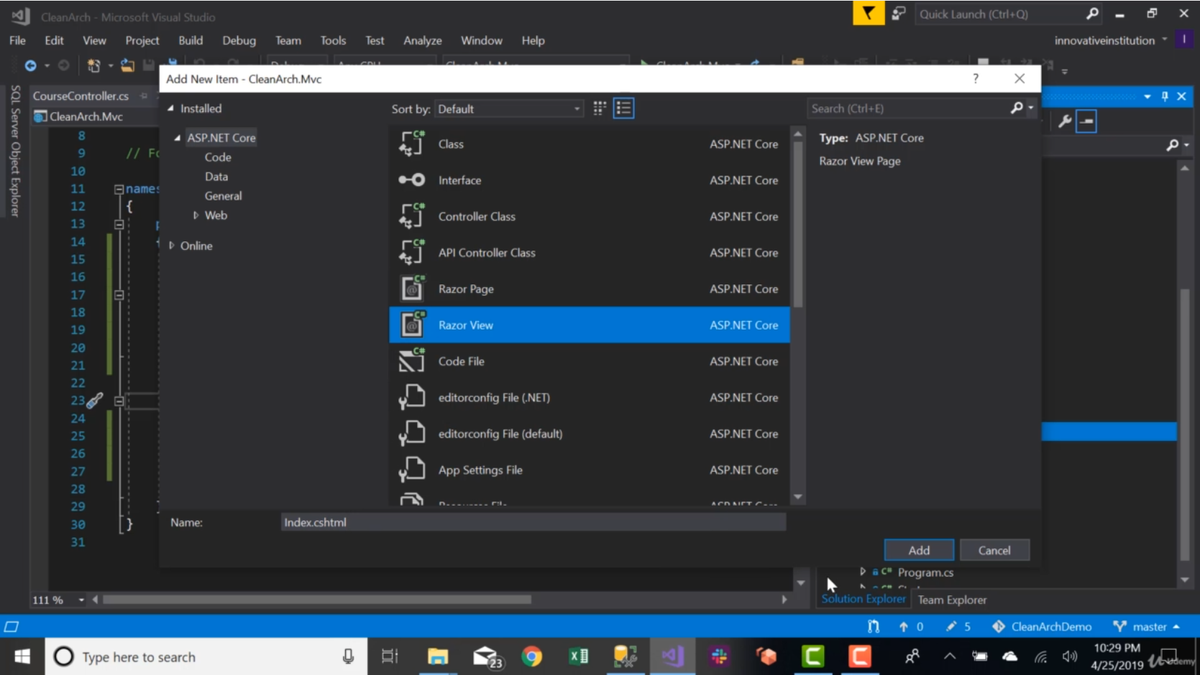Screen dimensions: 1200x675
Task: Choose the App Settings File template icon
Action: [x=412, y=469]
